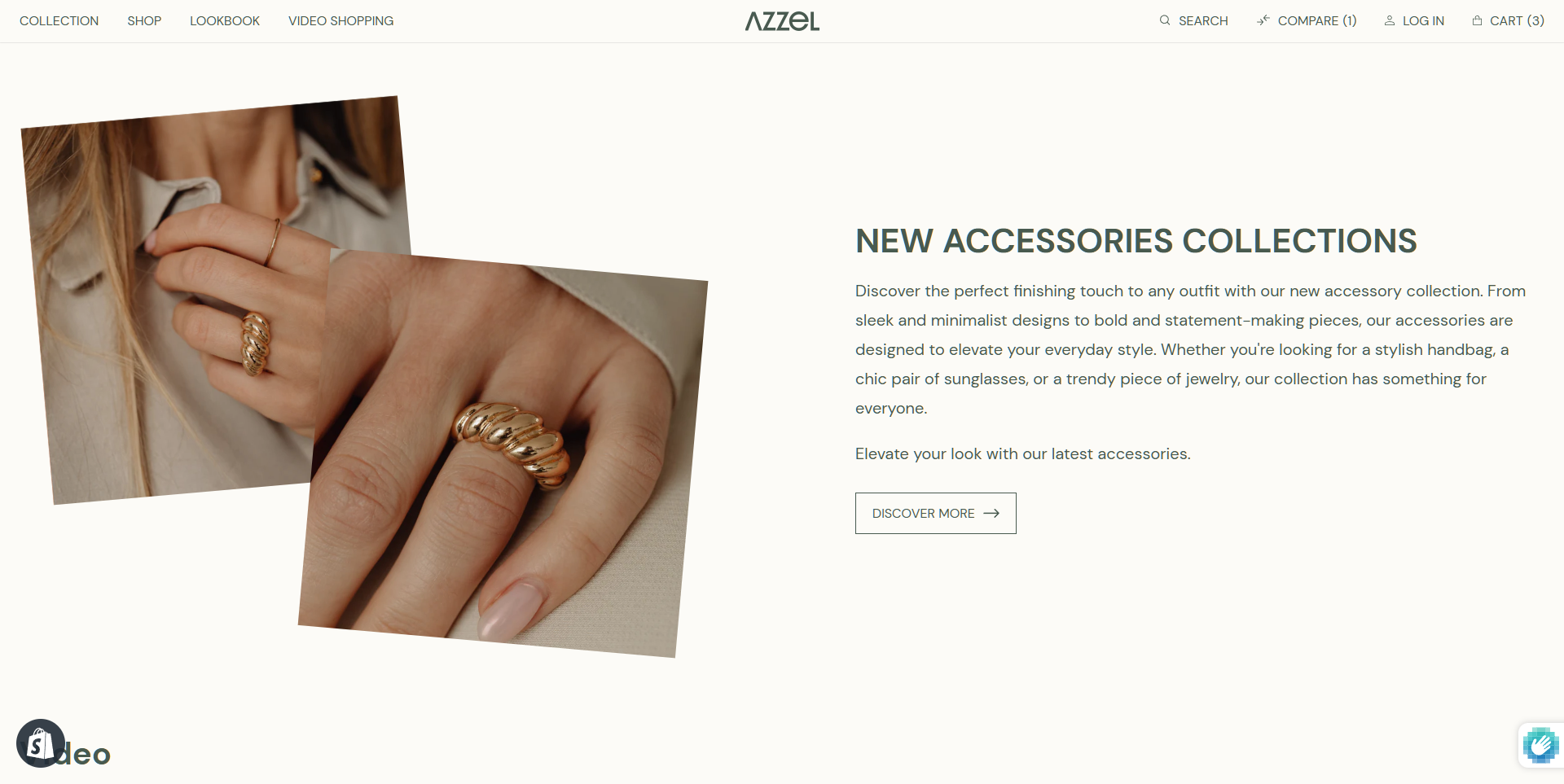Screen dimensions: 1564x784
Task: View Cart (3) items
Action: 1517,20
